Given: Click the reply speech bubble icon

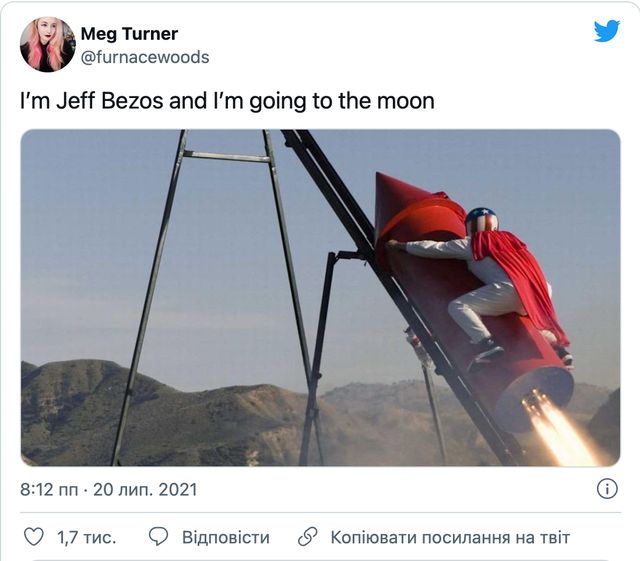Looking at the screenshot, I should tap(158, 537).
